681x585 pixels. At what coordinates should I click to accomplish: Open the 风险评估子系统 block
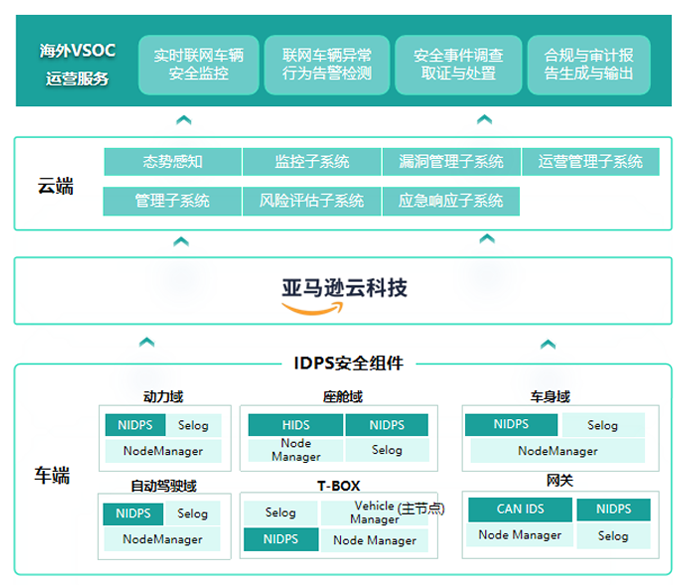point(312,201)
